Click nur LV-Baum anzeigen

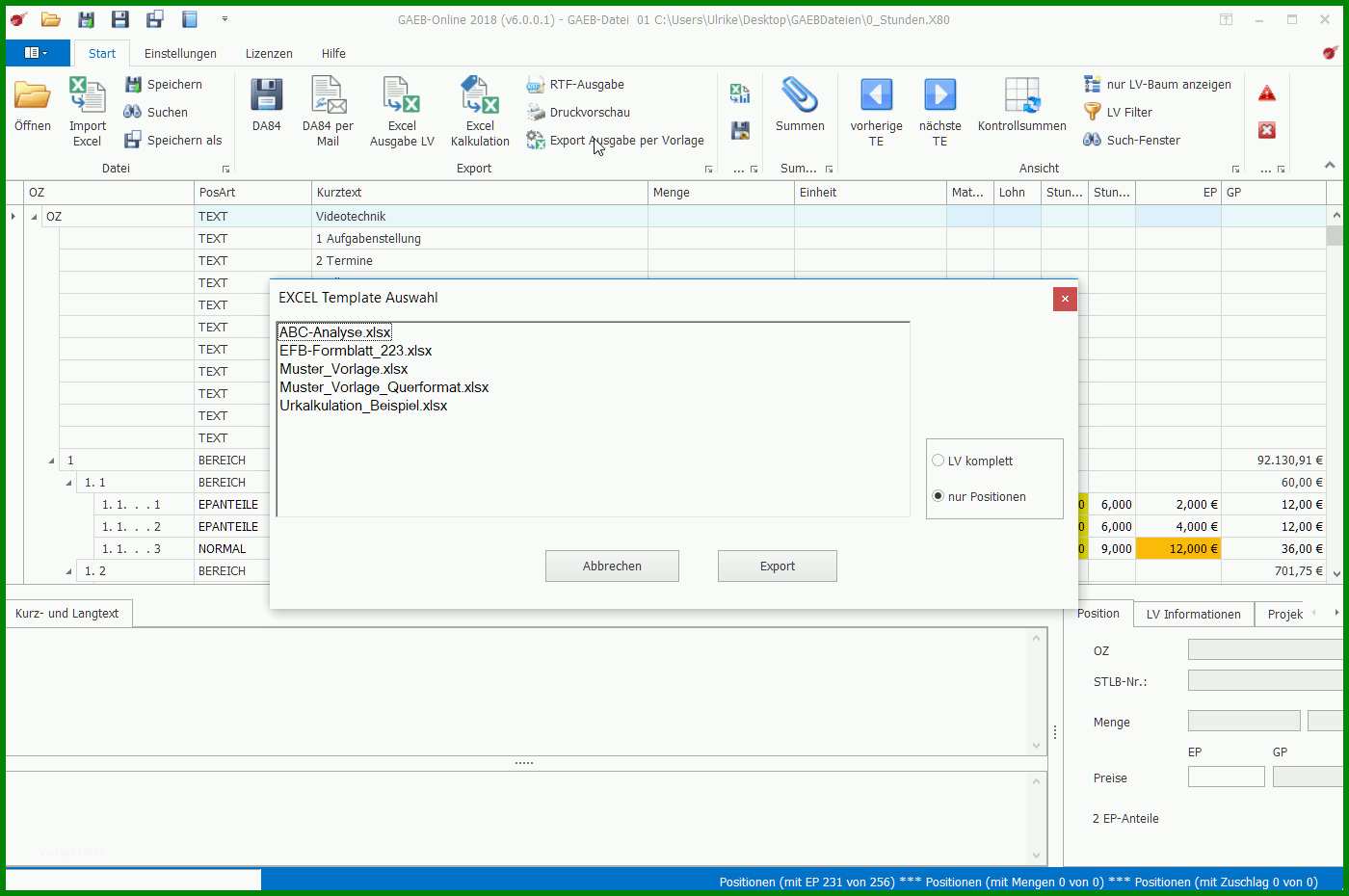coord(1157,85)
